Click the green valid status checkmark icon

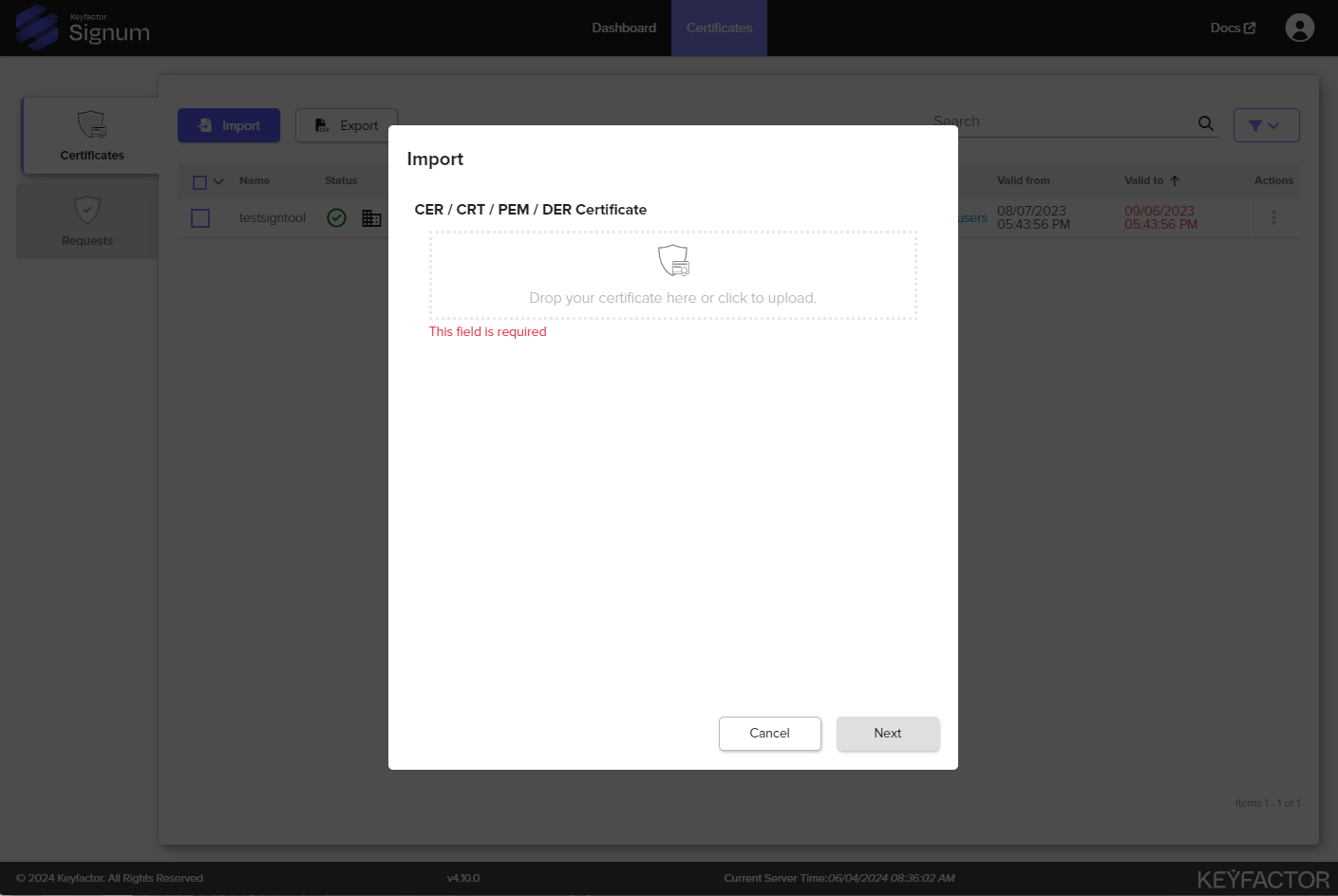point(336,217)
